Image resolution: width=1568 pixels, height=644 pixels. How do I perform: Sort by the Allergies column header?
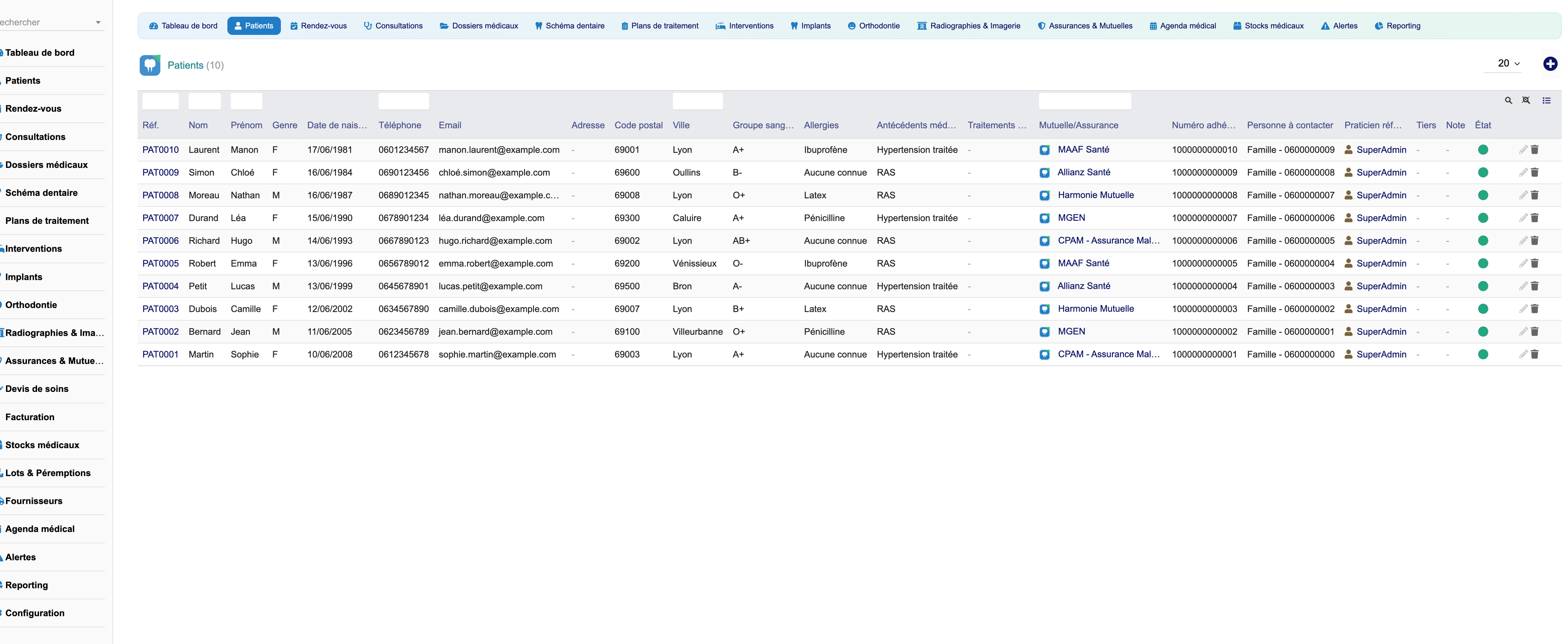tap(821, 125)
